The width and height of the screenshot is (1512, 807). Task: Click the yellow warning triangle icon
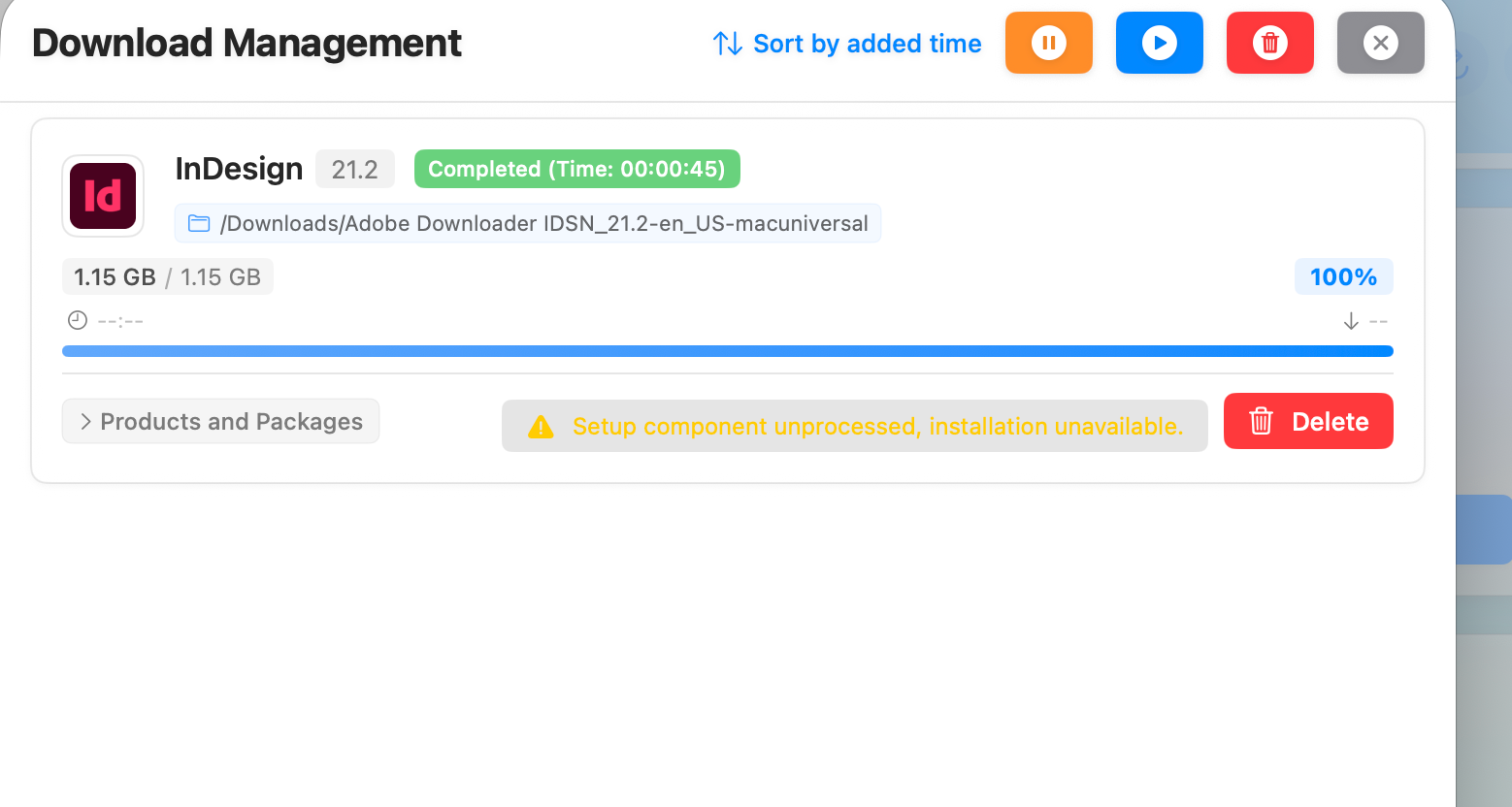tap(541, 427)
